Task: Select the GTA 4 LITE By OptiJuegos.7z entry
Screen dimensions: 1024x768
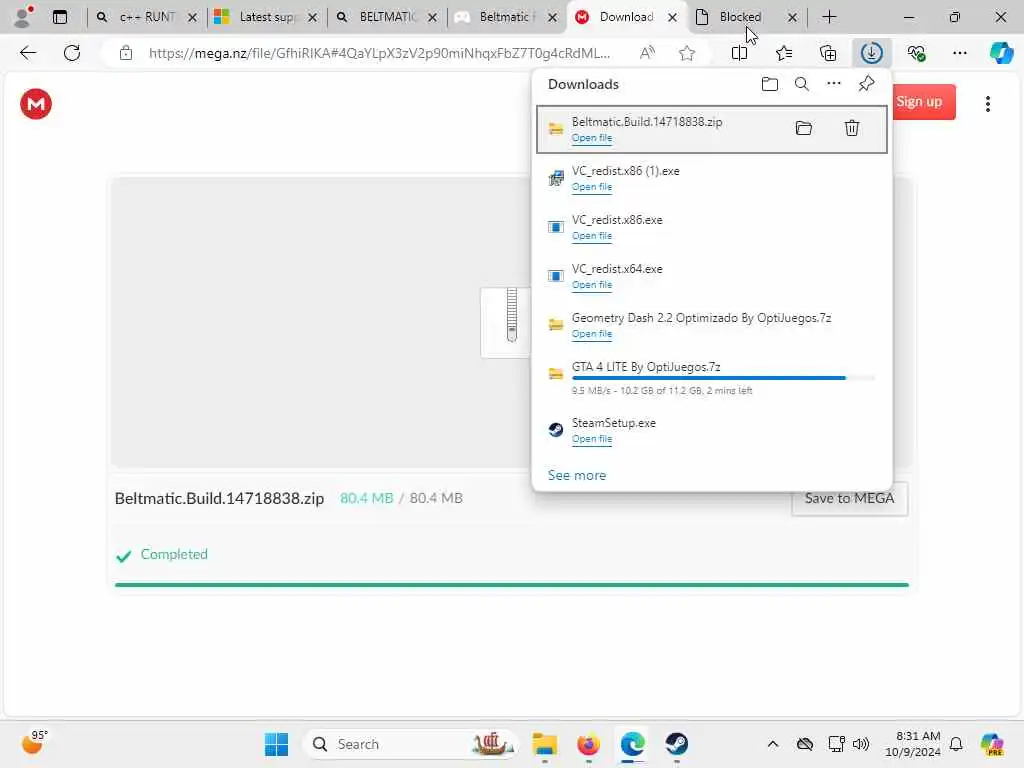Action: 712,377
